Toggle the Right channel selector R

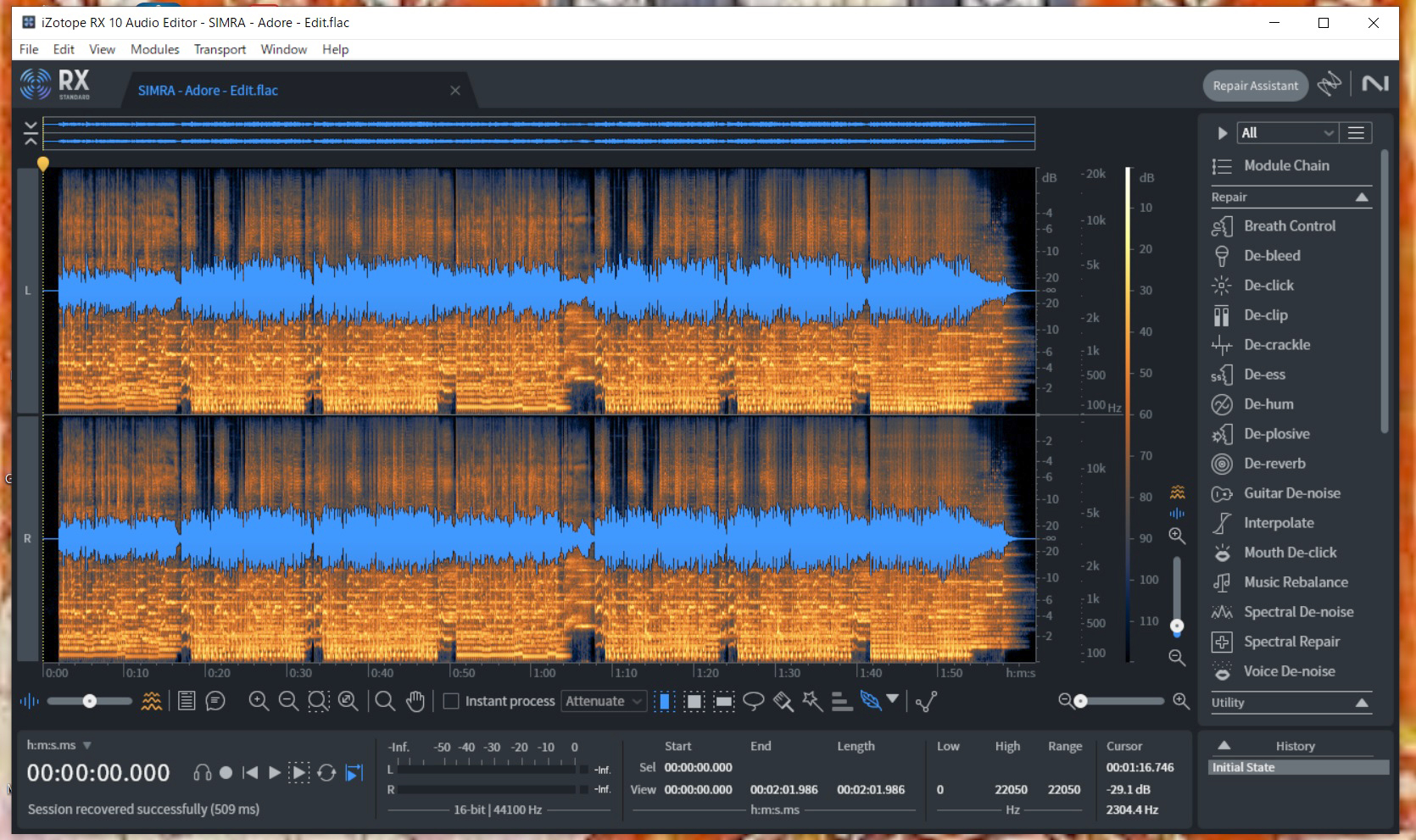28,538
